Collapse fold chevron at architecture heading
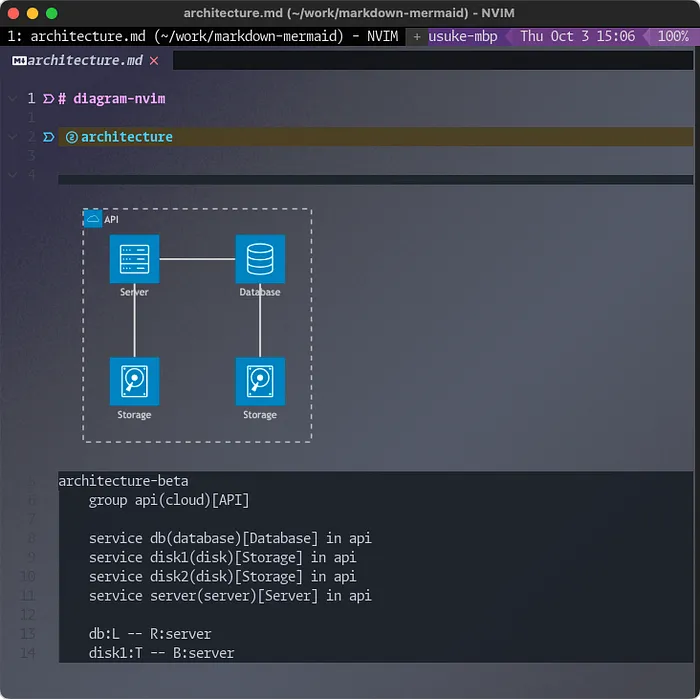Viewport: 700px width, 699px height. 12,137
